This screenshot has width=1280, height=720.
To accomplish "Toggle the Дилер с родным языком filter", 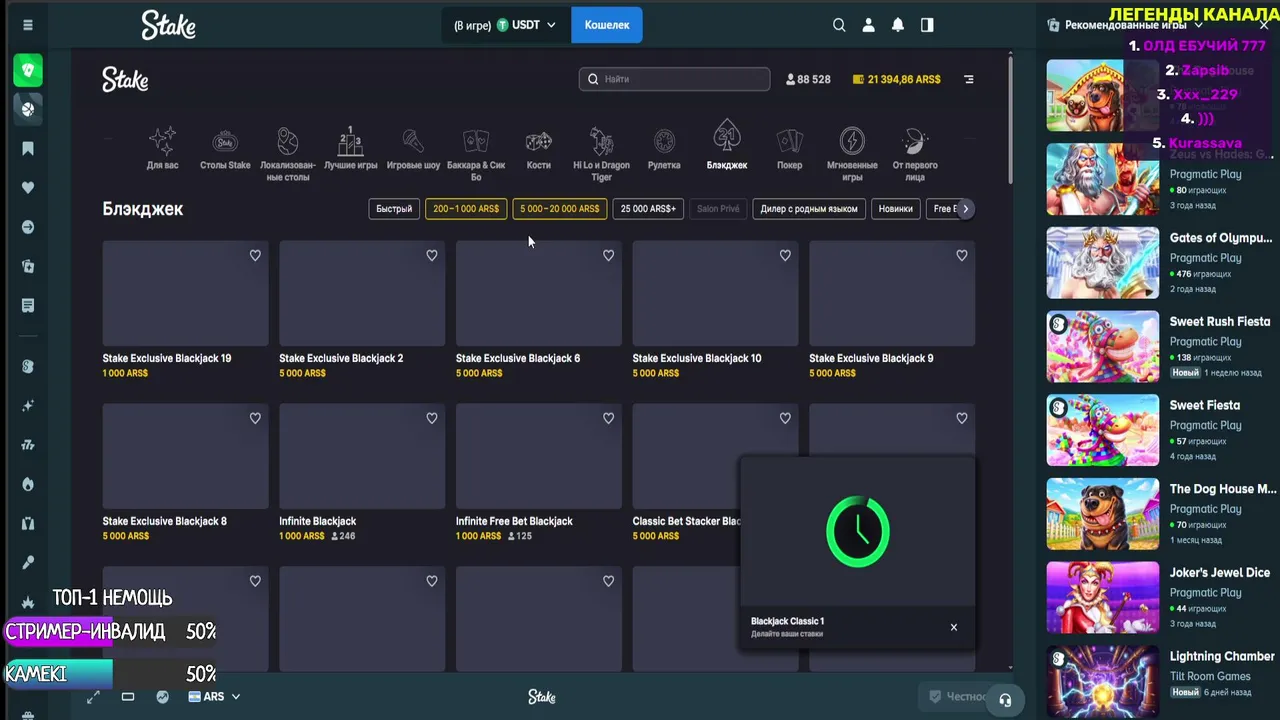I will (809, 209).
